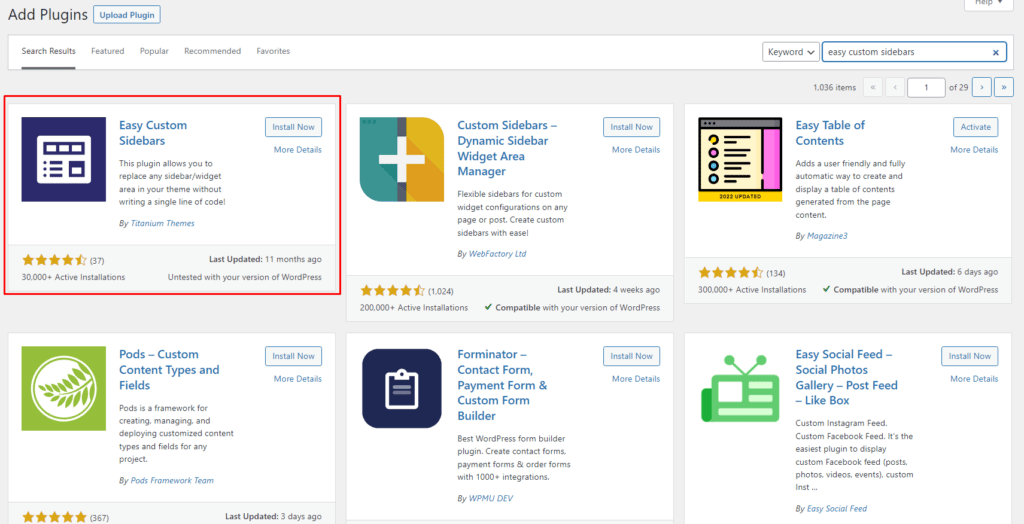This screenshot has height=524, width=1024.
Task: Click the star rating showing 1,024 reviews
Action: tap(392, 290)
